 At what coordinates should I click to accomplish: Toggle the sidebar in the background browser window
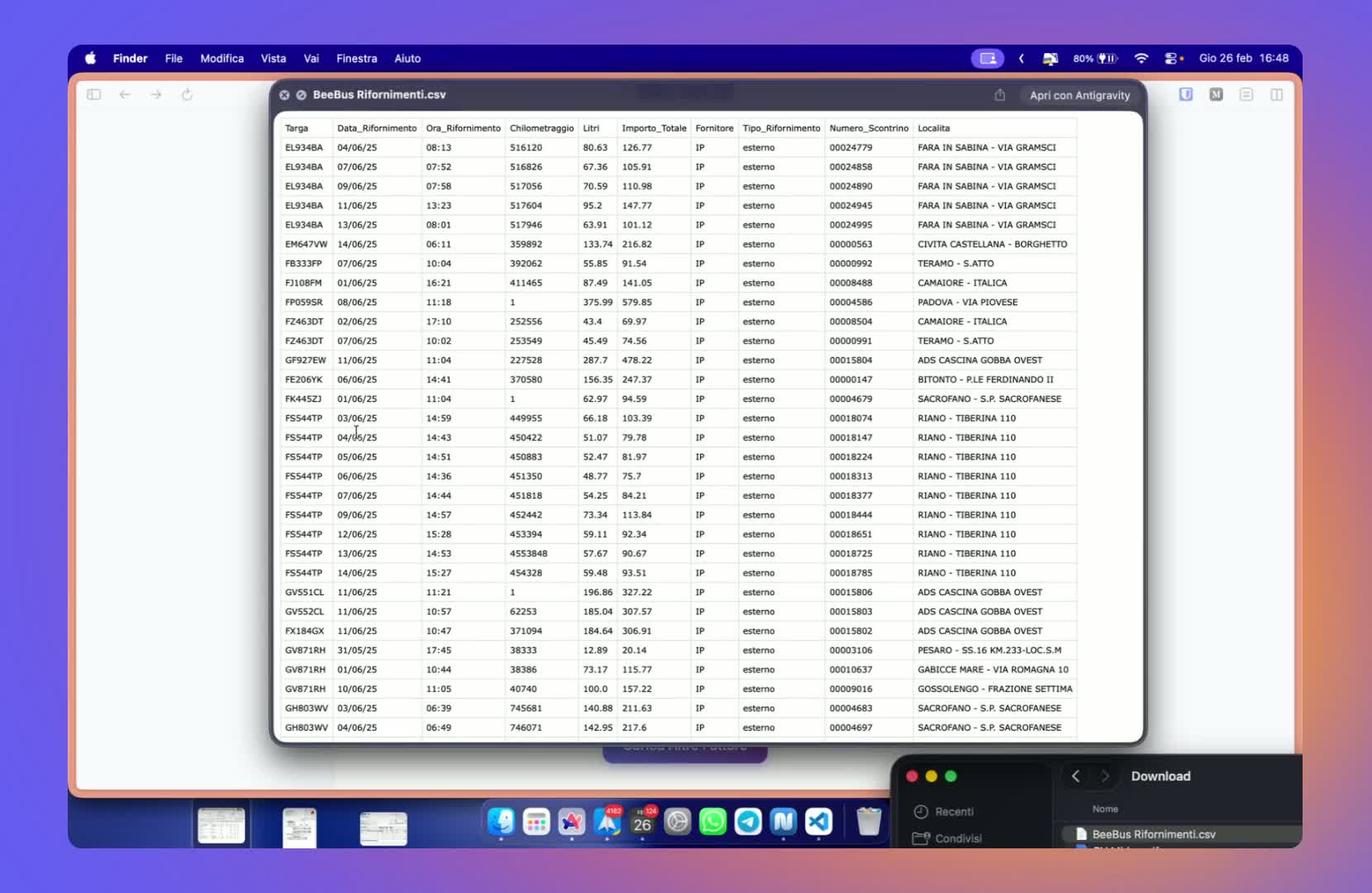point(94,94)
